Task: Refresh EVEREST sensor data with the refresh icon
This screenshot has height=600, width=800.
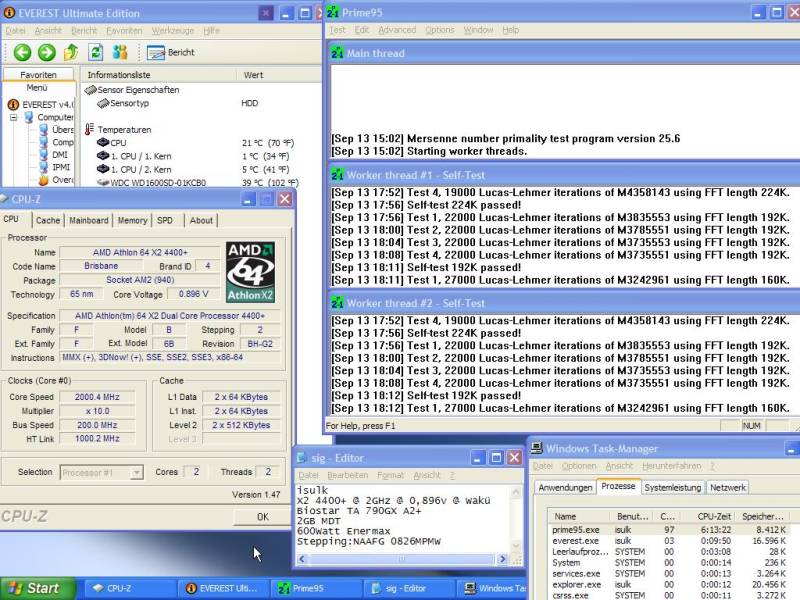Action: point(95,52)
